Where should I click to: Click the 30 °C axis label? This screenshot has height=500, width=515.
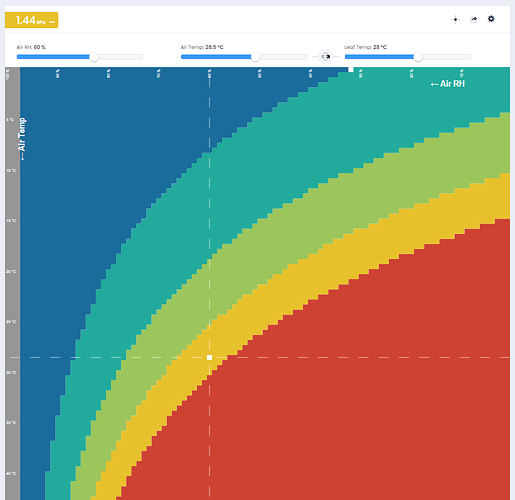pyautogui.click(x=11, y=372)
